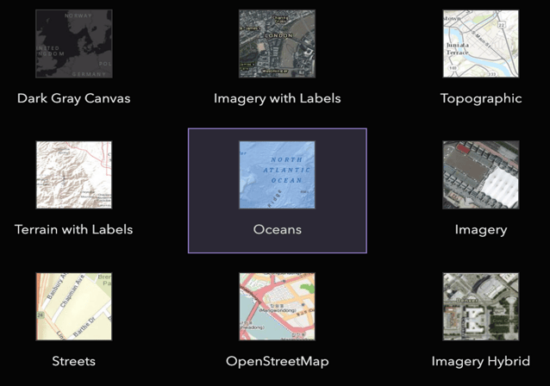Choose the Imagery basemap thumbnail
The height and width of the screenshot is (386, 550).
pos(481,175)
